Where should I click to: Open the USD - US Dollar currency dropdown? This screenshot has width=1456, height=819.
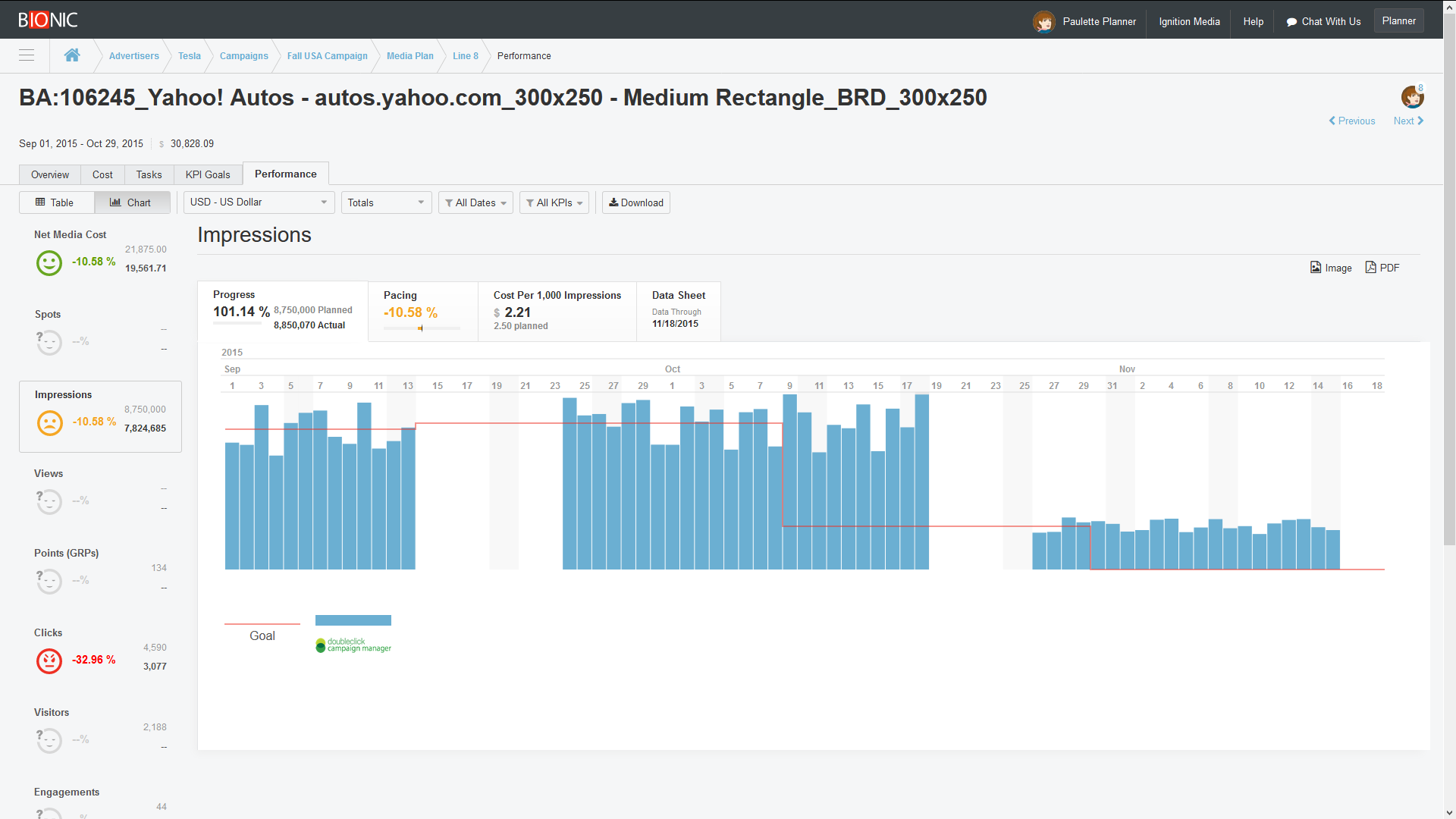point(258,202)
